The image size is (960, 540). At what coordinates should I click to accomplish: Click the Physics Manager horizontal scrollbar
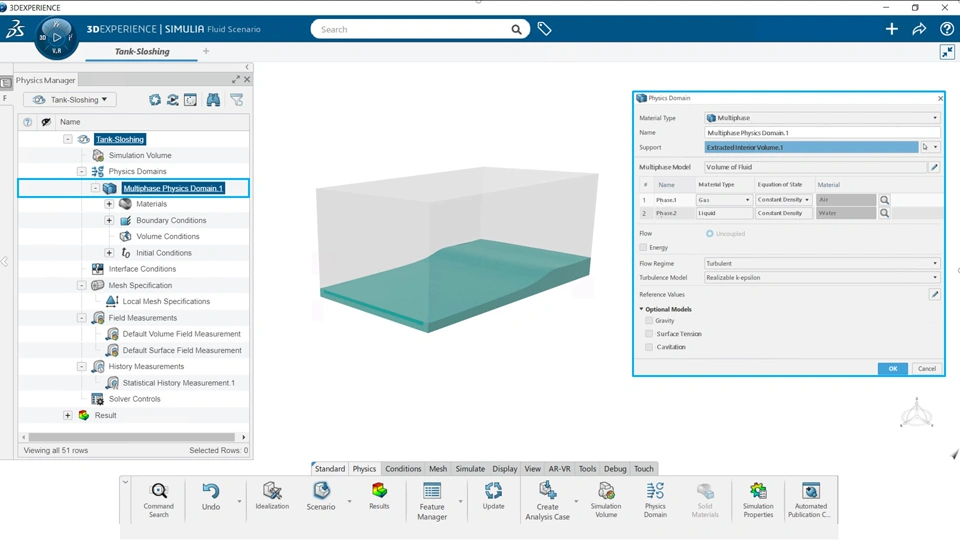pos(132,437)
